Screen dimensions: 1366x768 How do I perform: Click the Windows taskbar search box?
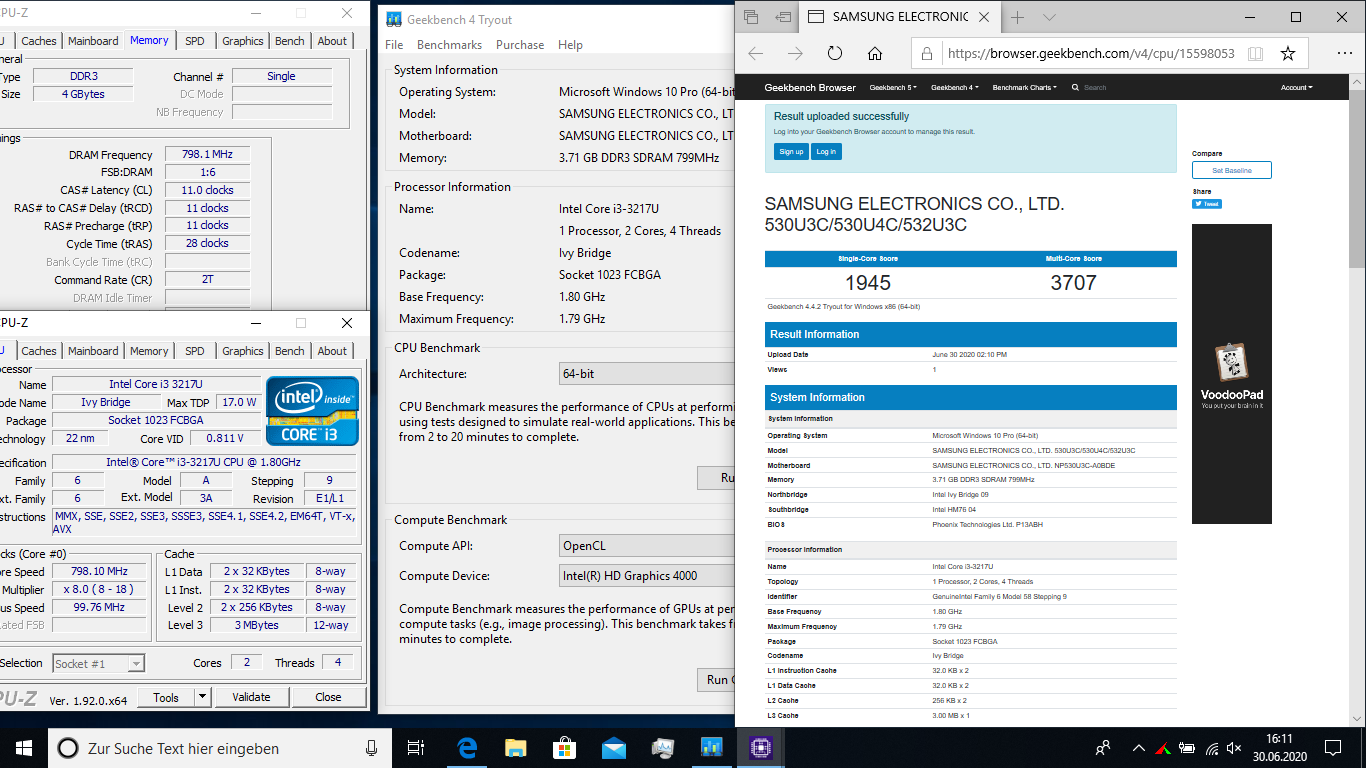tap(220, 747)
